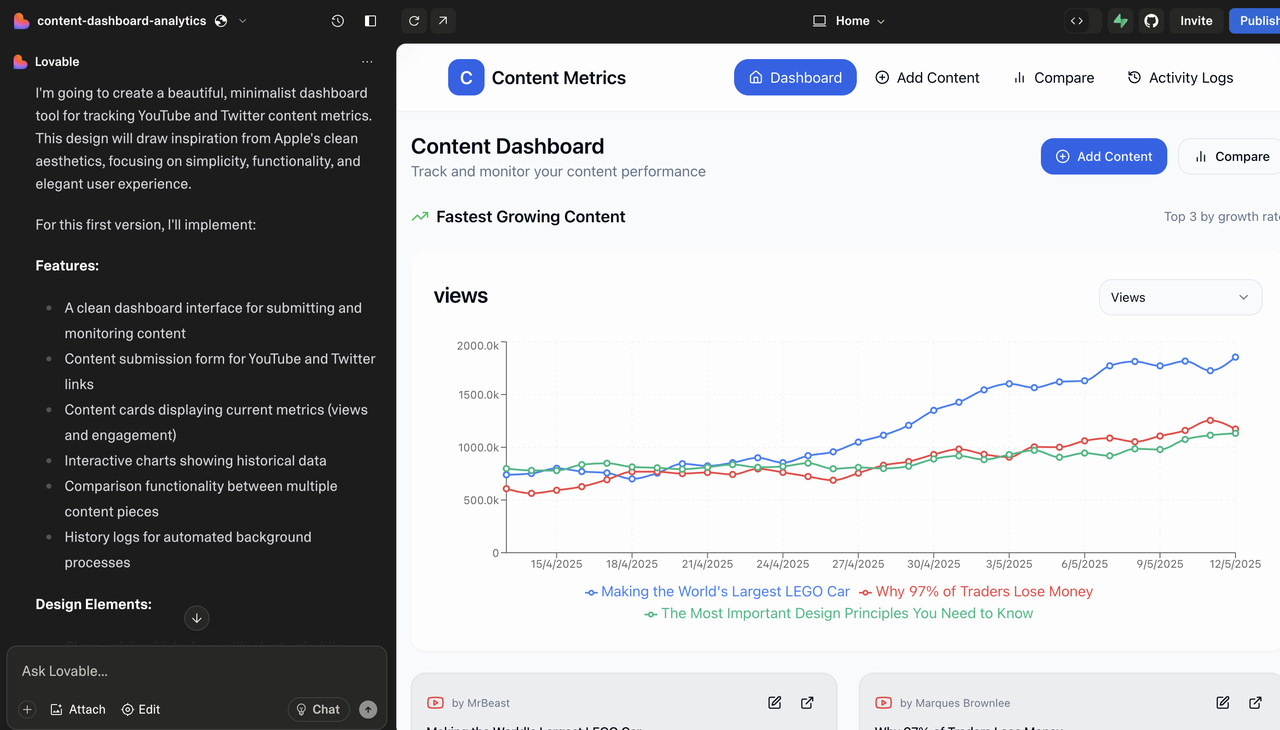1280x730 pixels.
Task: Reload the preview with refresh icon
Action: (414, 21)
